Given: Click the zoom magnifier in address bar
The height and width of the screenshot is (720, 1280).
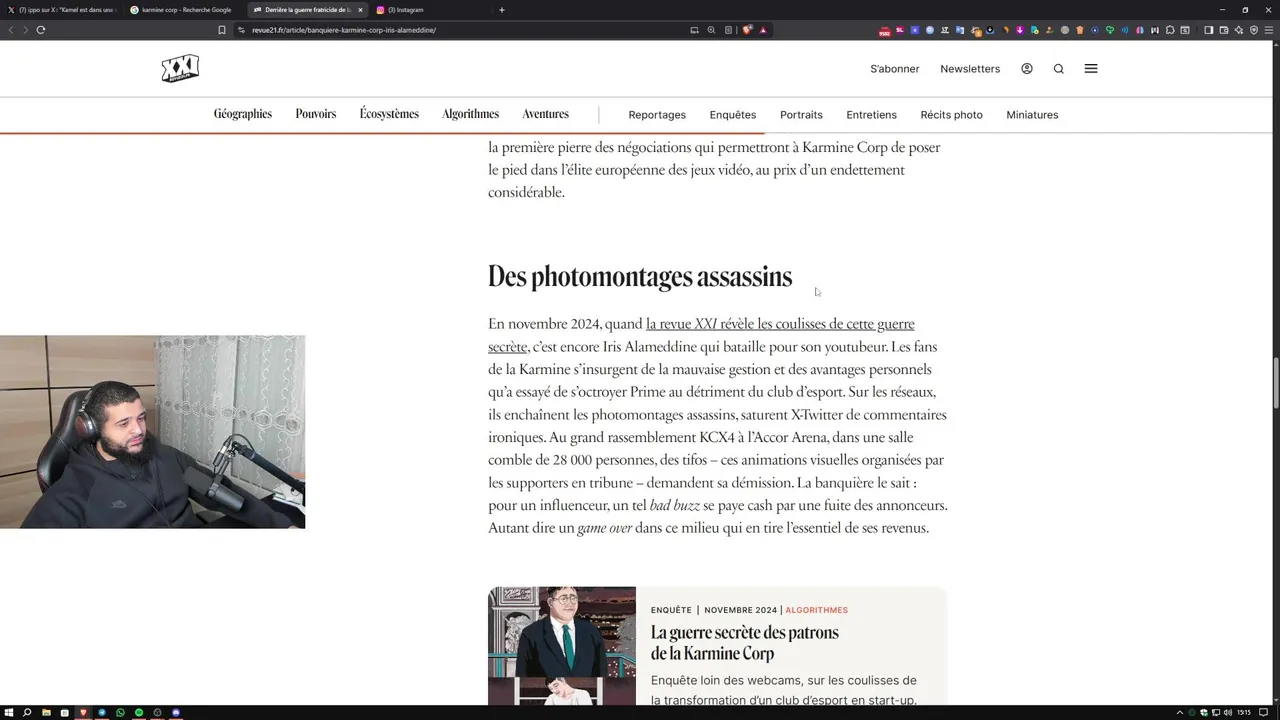Looking at the screenshot, I should coord(711,30).
